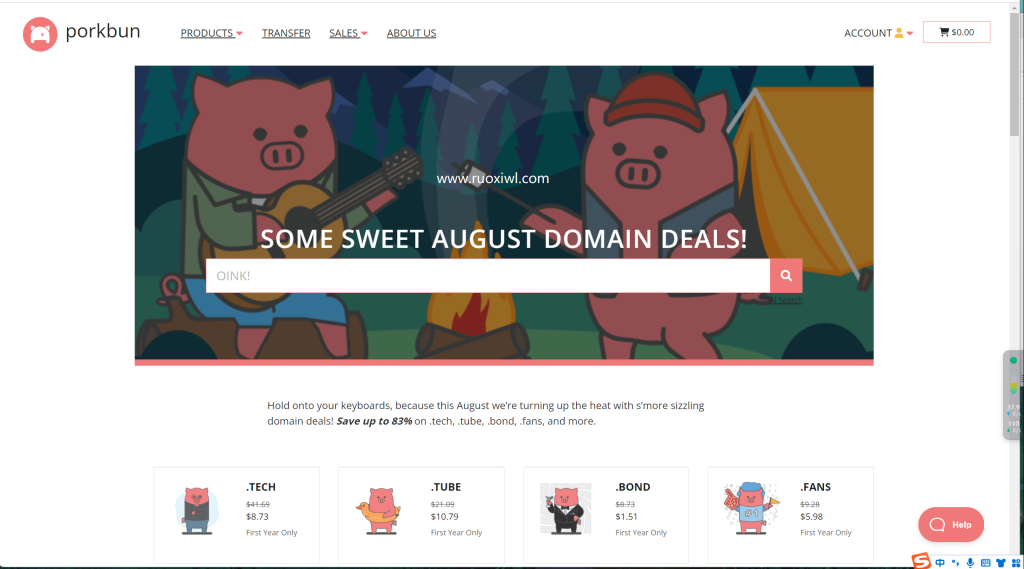Click the .FANS foam finger pig image
The image size is (1024, 569).
751,510
